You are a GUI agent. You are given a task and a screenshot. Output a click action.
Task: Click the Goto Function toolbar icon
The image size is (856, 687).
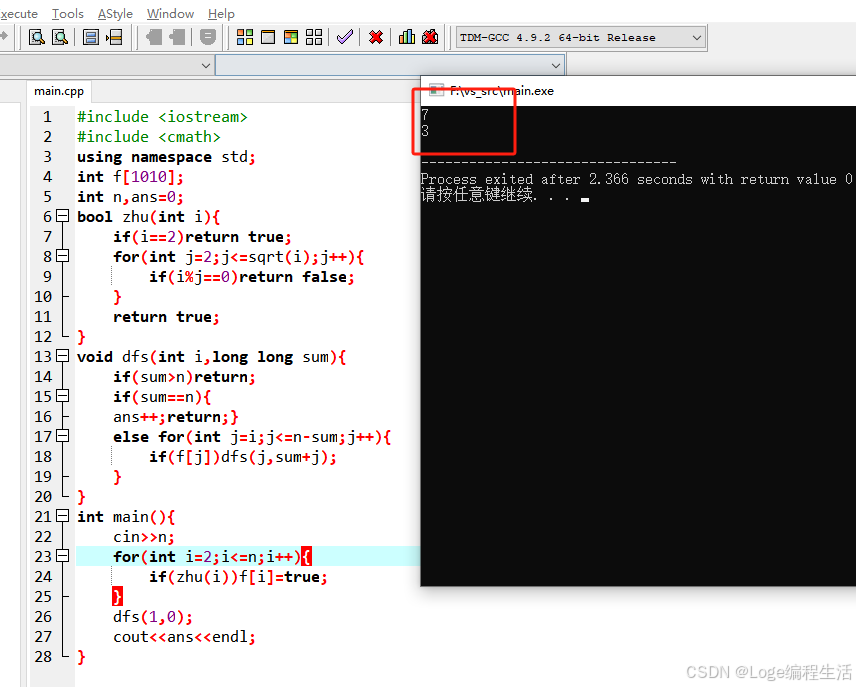pos(91,37)
